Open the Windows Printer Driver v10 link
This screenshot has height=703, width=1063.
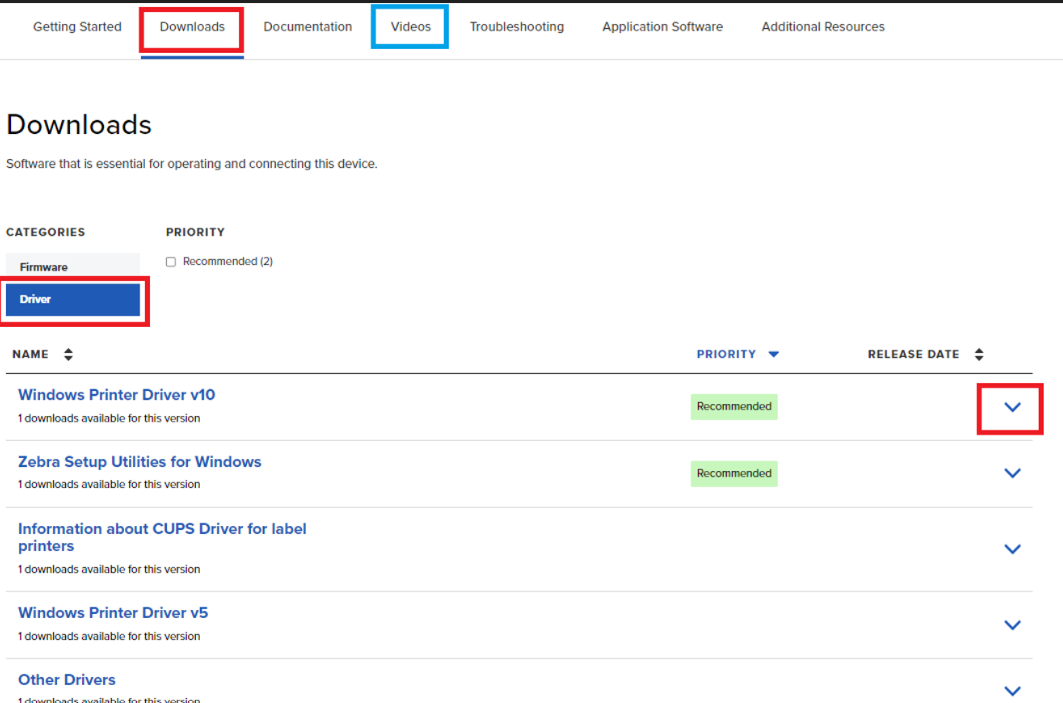[x=117, y=395]
